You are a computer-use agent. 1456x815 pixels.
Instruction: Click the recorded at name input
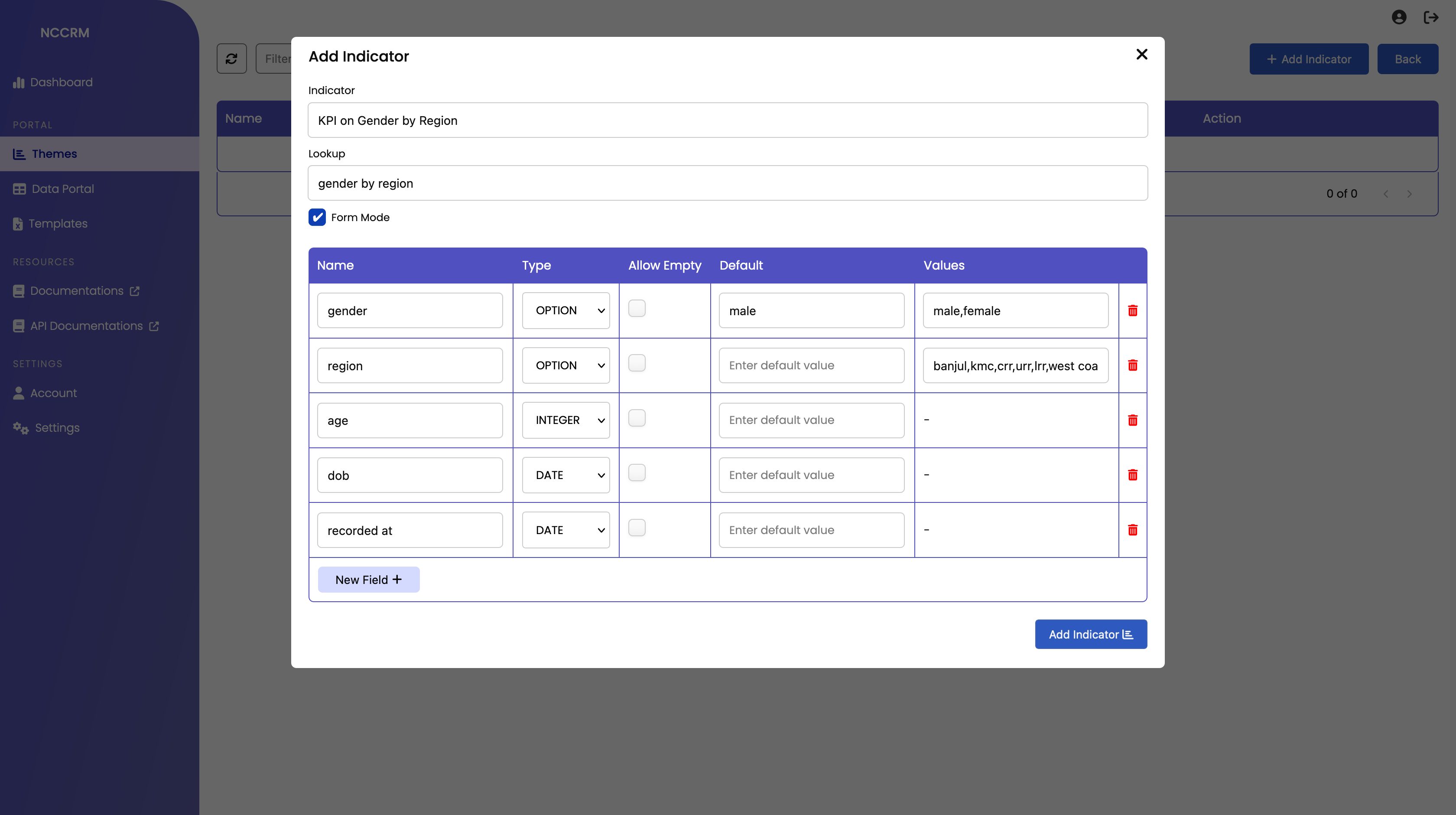click(x=410, y=530)
